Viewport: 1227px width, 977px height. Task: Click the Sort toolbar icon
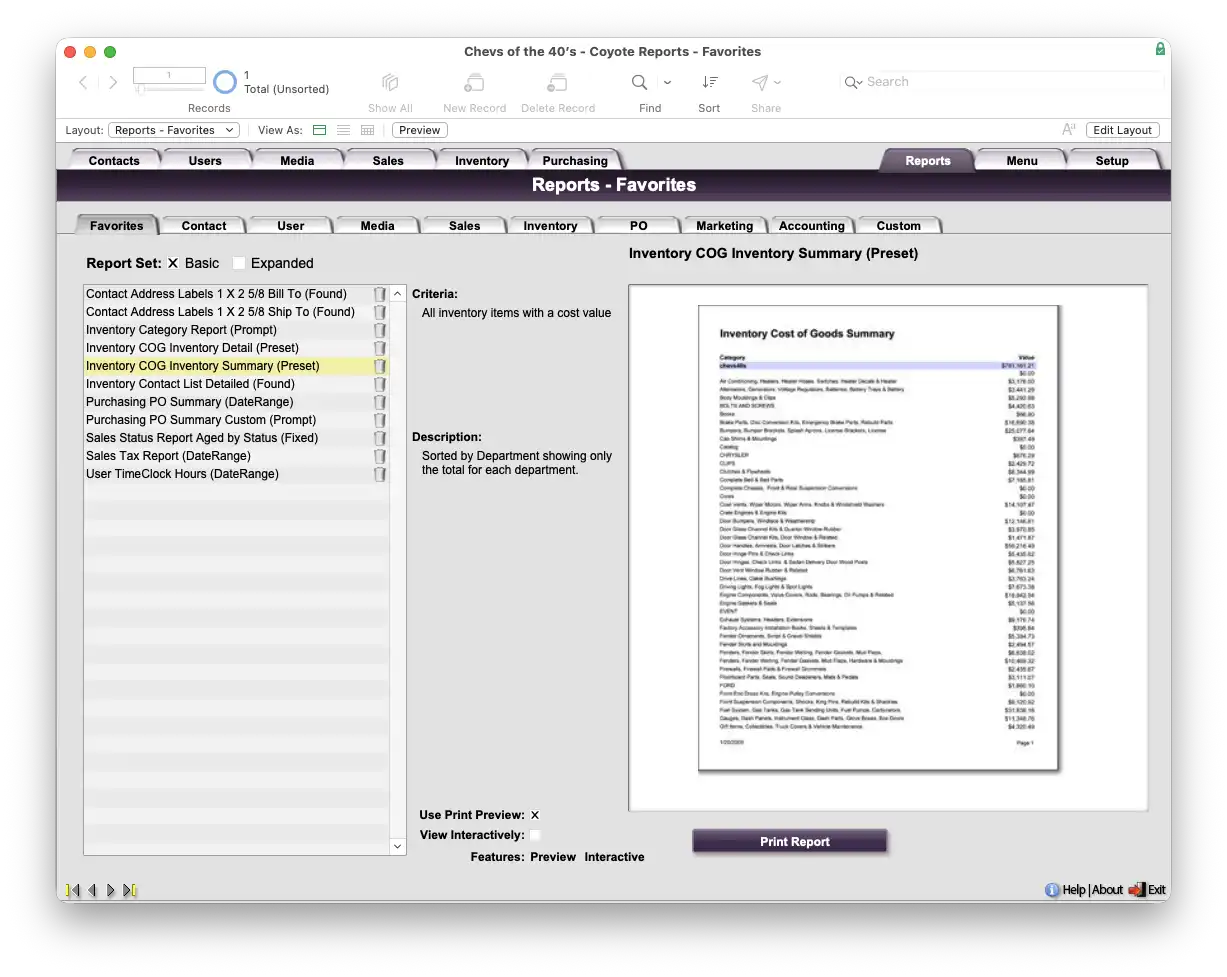[709, 82]
